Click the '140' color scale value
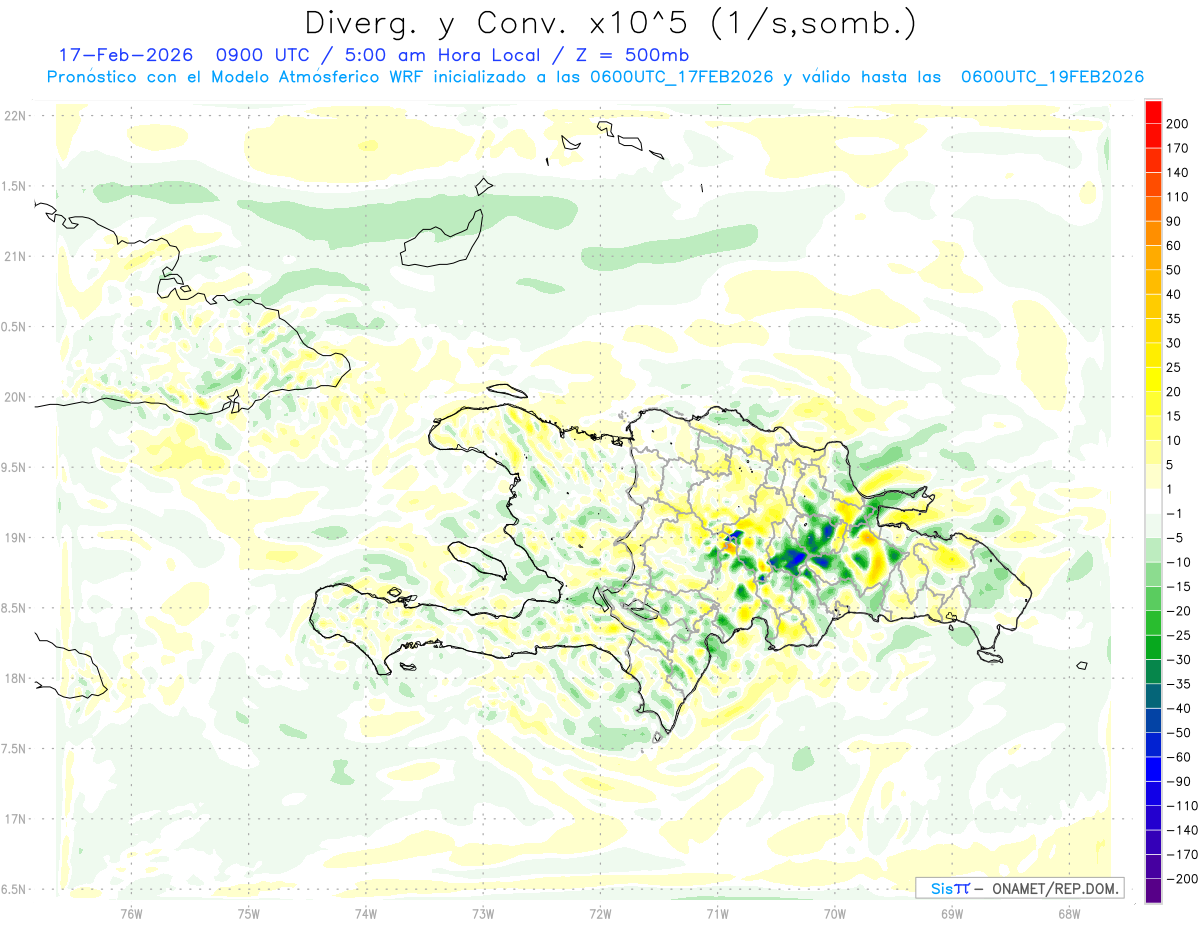The image size is (1200, 927). [x=1179, y=173]
